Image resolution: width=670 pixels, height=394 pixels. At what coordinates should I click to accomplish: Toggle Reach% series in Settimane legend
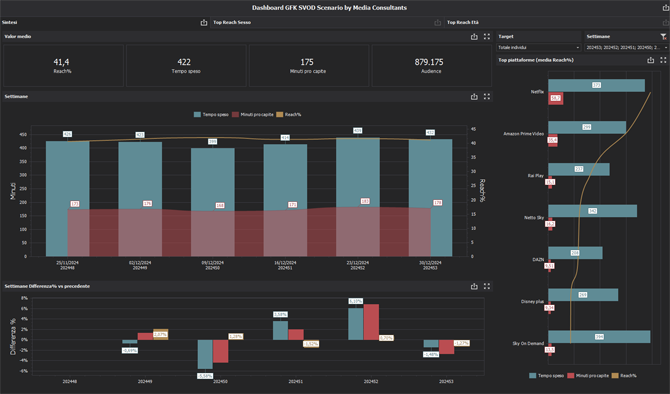[x=288, y=115]
